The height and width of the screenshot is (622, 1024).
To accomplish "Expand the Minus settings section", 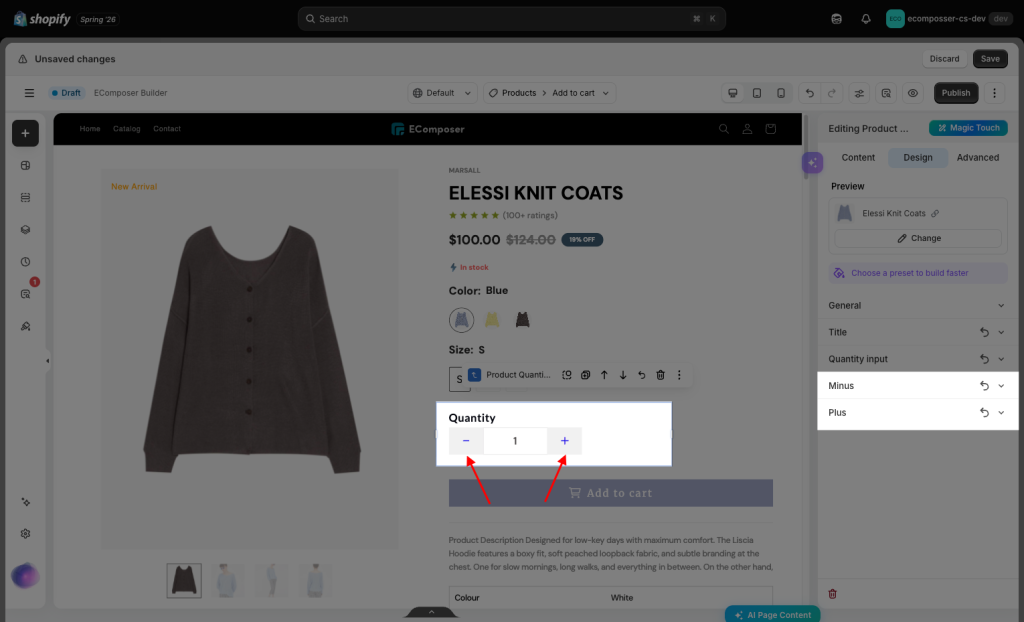I will (x=1001, y=386).
